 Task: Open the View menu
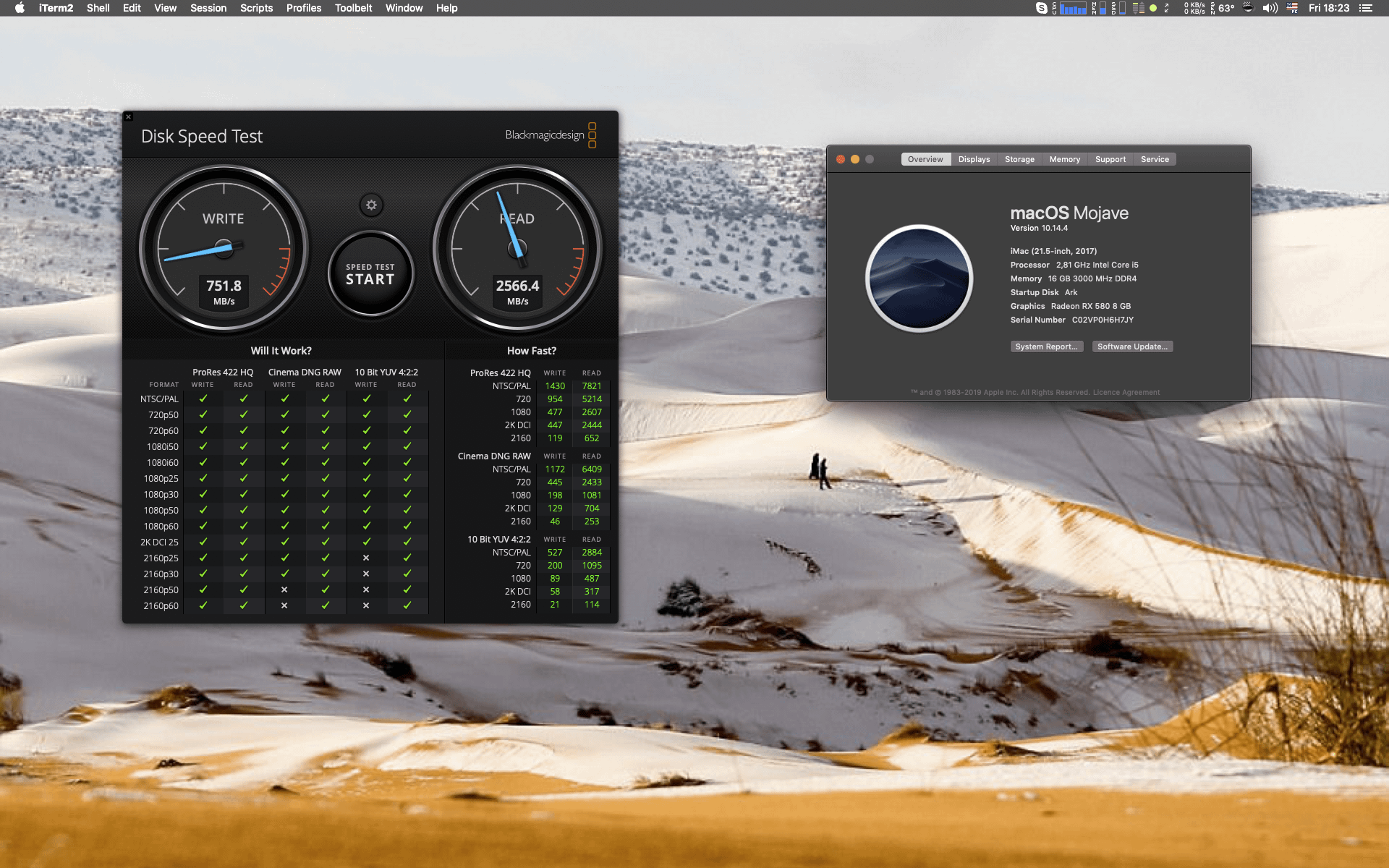tap(165, 8)
